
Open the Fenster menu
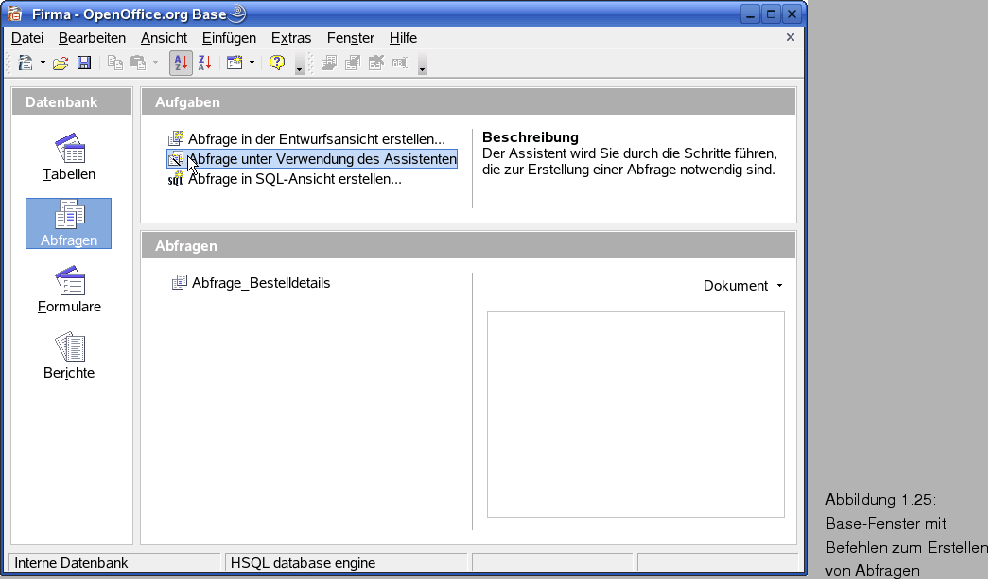click(x=350, y=38)
